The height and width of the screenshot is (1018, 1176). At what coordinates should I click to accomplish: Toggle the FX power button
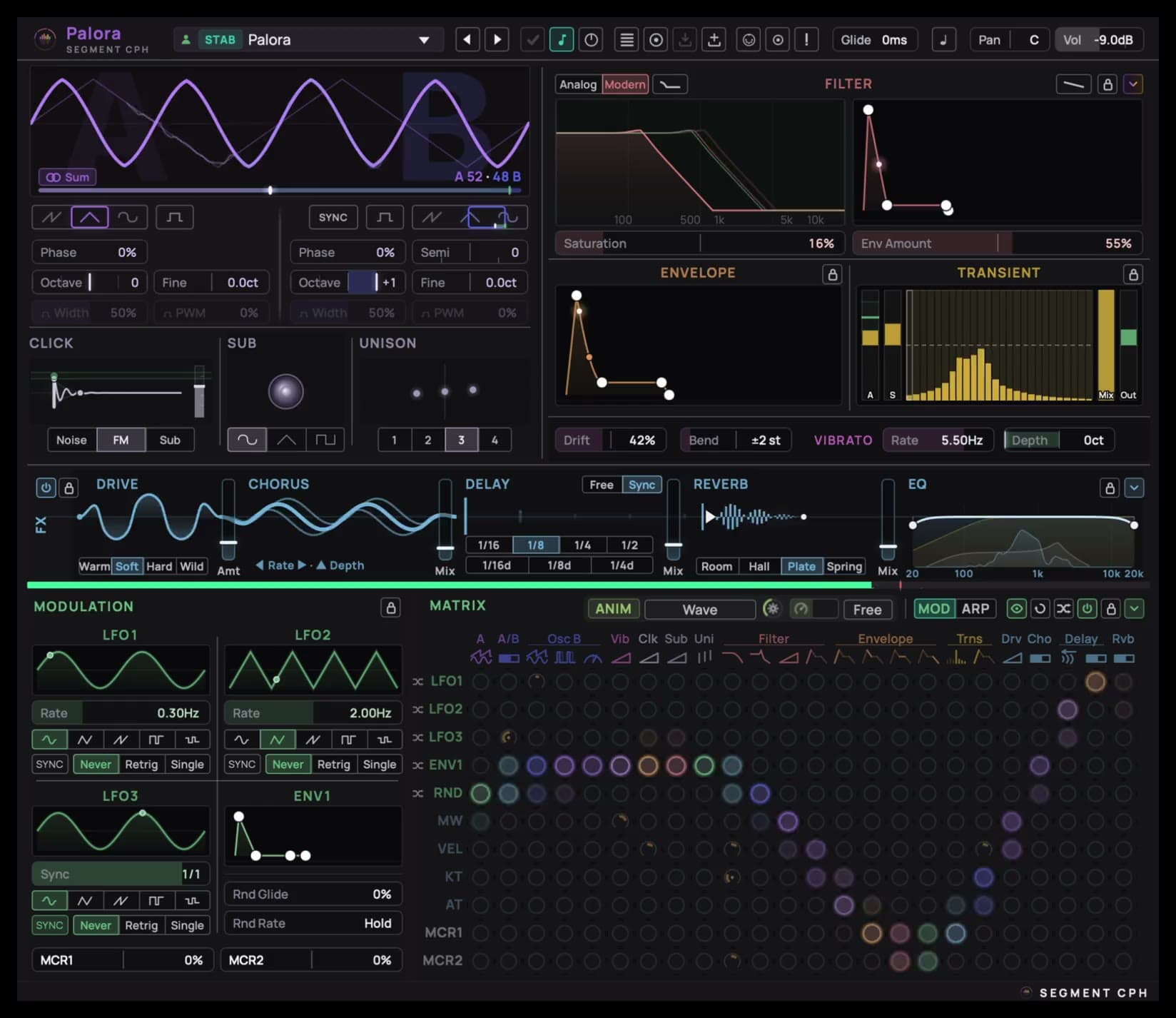46,488
